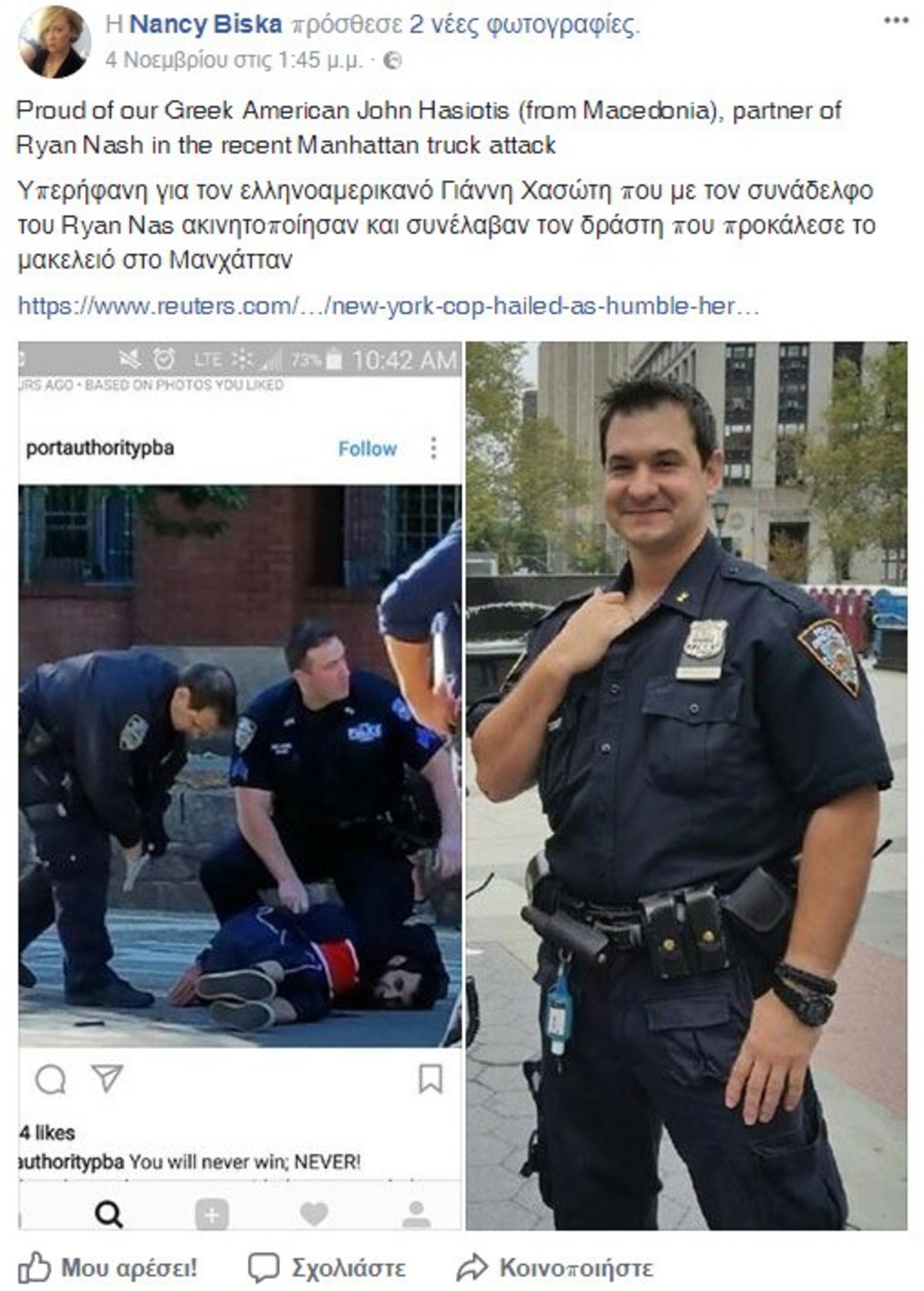Viewport: 924px width, 1291px height.
Task: Click the globe privacy icon beside timestamp
Action: (x=393, y=60)
